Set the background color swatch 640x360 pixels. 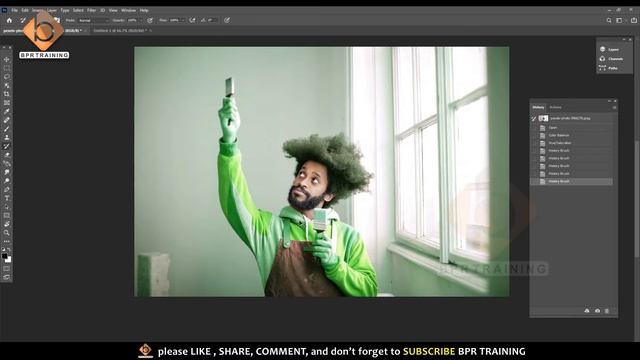pyautogui.click(x=9, y=260)
